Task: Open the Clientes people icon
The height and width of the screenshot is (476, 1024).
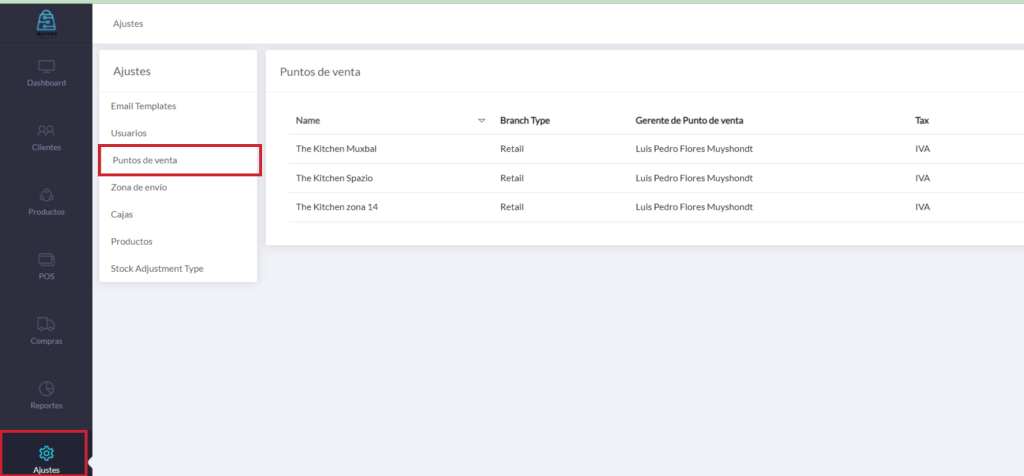Action: click(46, 131)
